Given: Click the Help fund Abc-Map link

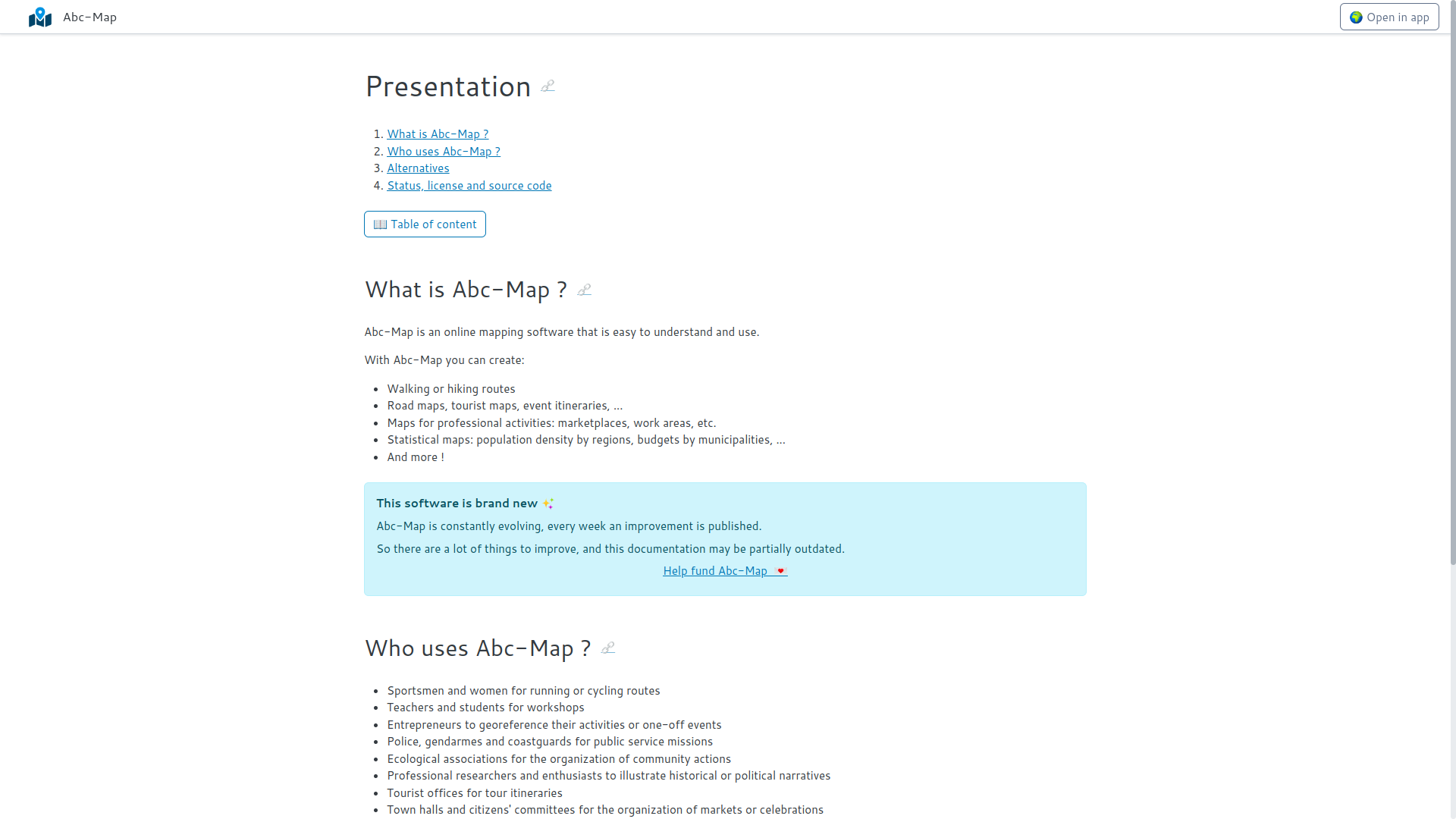Looking at the screenshot, I should coord(724,571).
